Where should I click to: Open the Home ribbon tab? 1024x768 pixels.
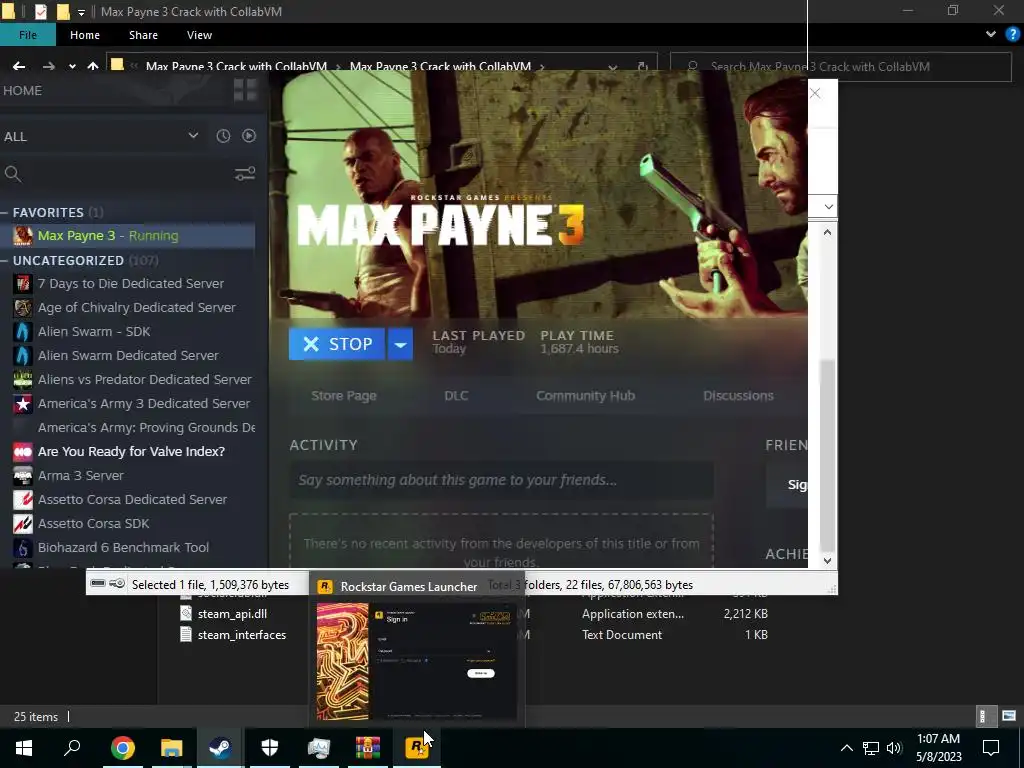coord(85,35)
